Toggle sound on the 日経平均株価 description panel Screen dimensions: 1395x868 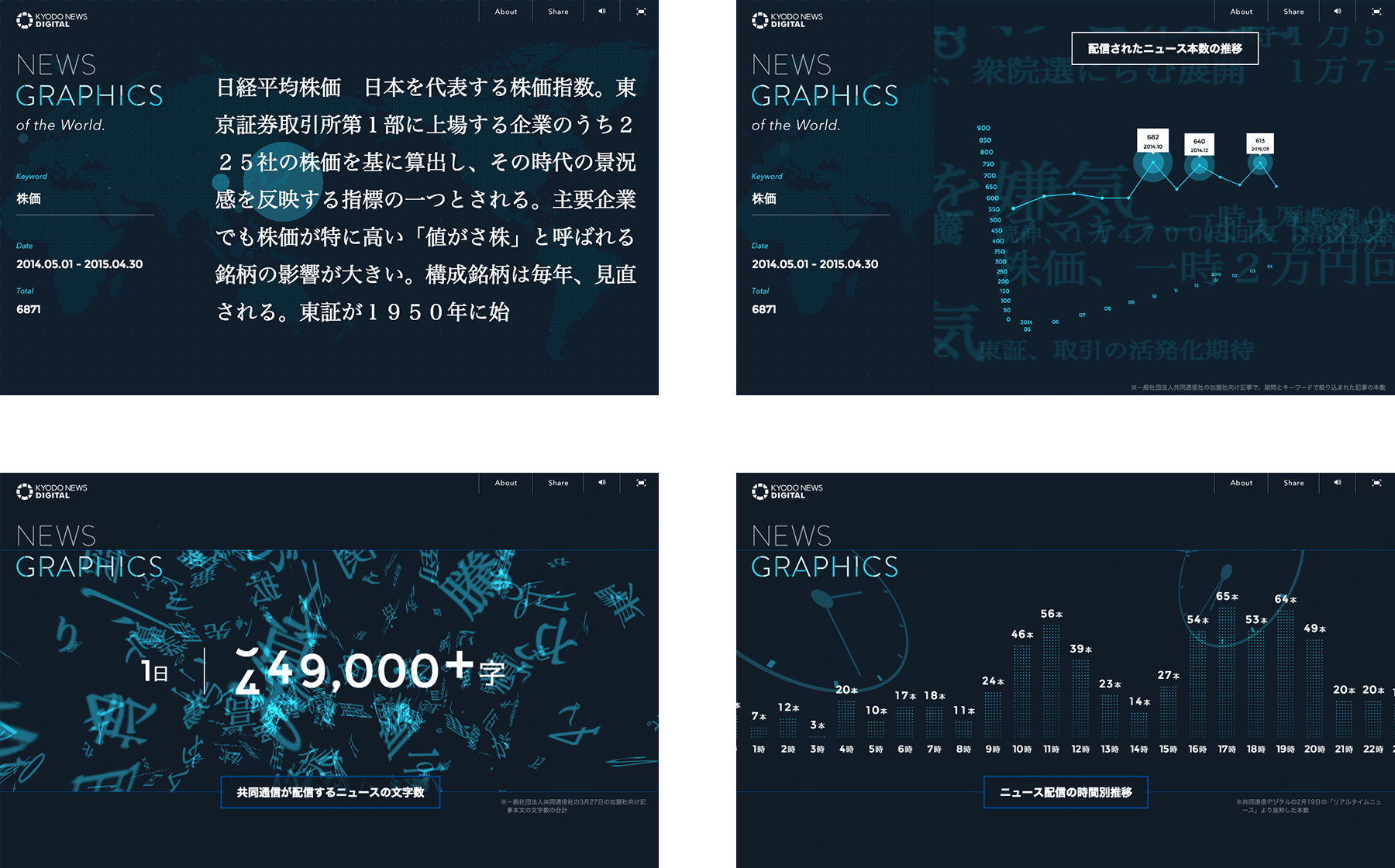tap(601, 12)
